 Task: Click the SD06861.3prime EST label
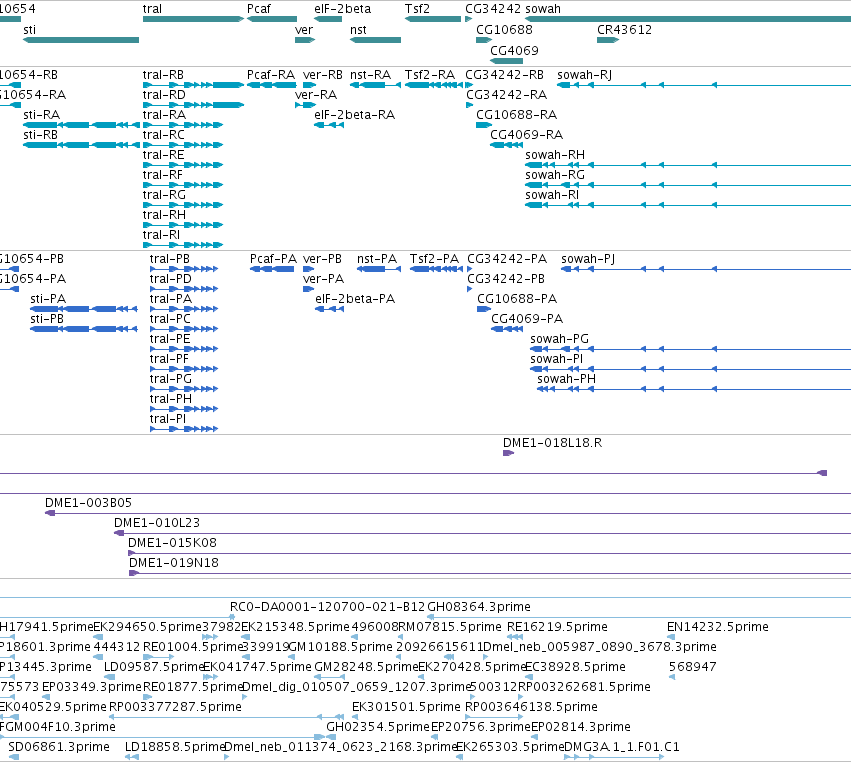pyautogui.click(x=59, y=746)
